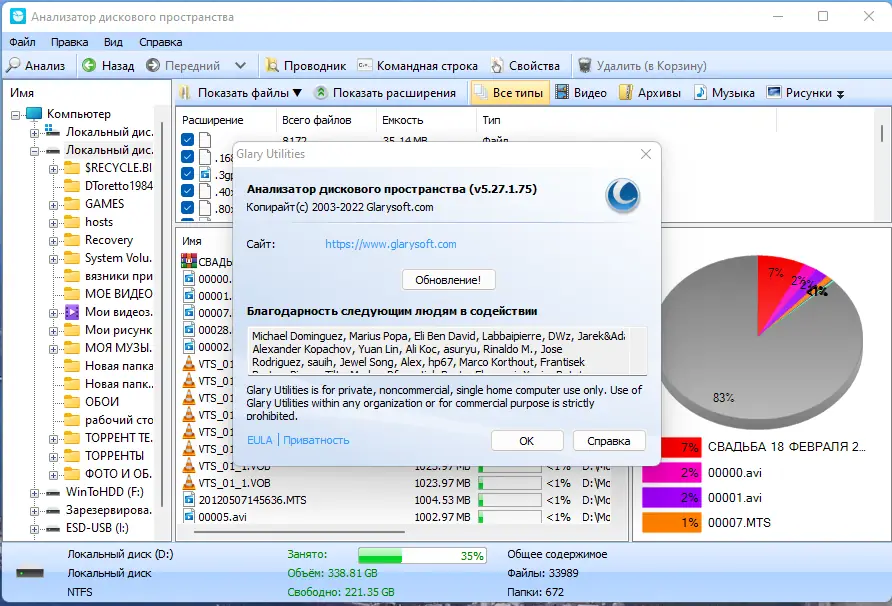Click Справка button in the dialog

point(609,441)
